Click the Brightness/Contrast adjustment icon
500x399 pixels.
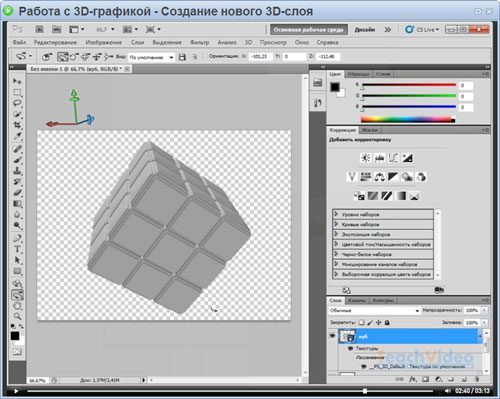[x=366, y=158]
